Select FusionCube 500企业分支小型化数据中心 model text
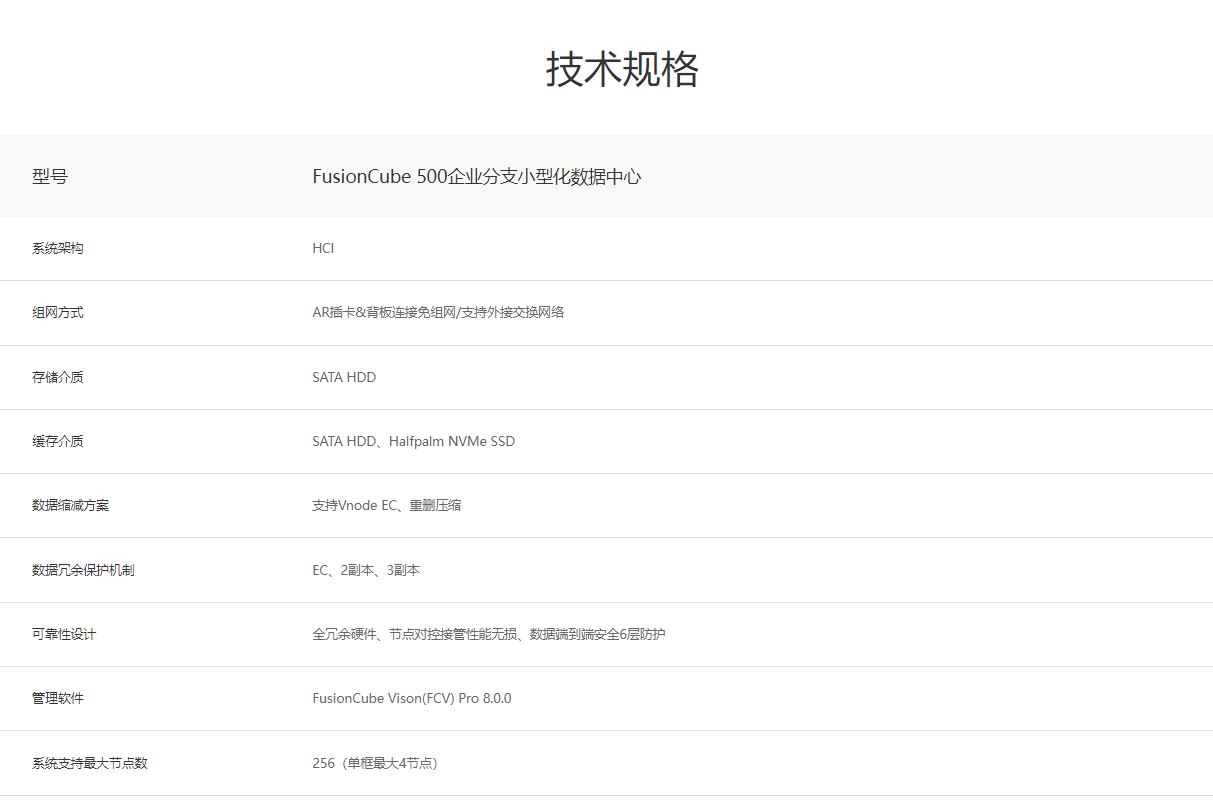 [x=476, y=177]
